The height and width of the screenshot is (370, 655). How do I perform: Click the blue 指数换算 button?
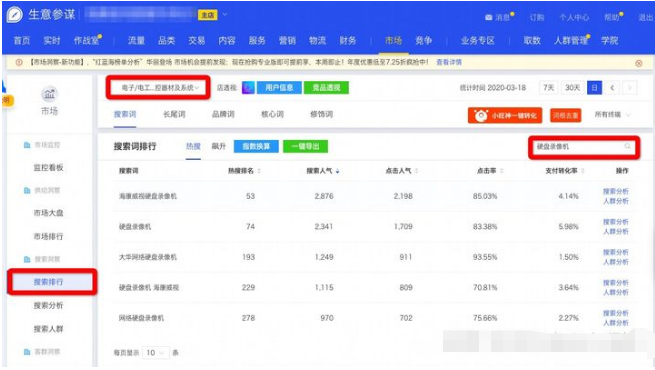tap(256, 146)
